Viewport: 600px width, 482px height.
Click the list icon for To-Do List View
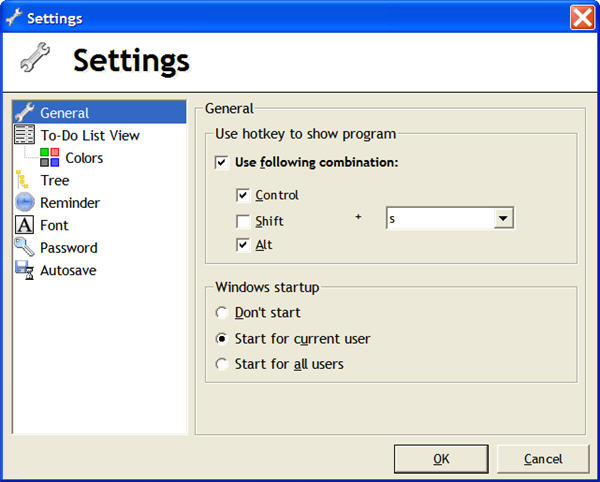(24, 134)
